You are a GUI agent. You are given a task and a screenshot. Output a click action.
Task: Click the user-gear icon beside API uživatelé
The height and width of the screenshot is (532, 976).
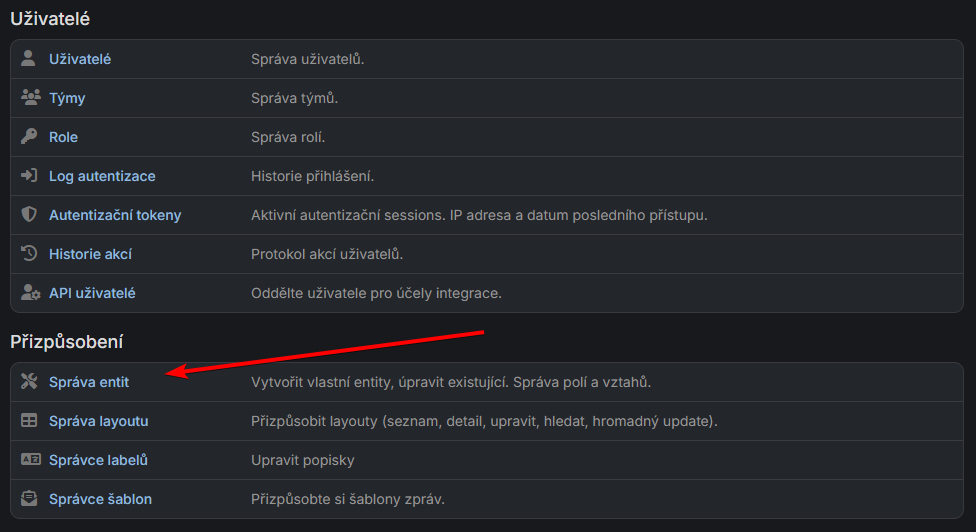(x=29, y=293)
